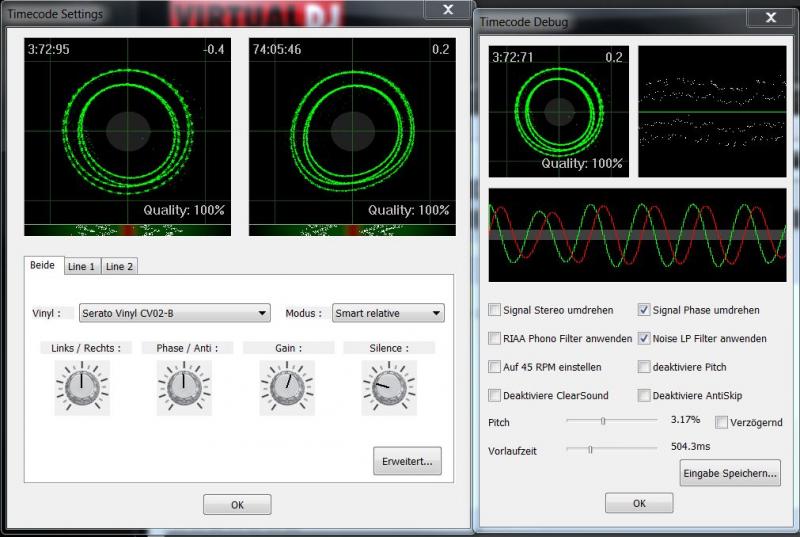Enable Signal Stereo umdrehen checkbox
This screenshot has height=537, width=800.
click(x=494, y=310)
